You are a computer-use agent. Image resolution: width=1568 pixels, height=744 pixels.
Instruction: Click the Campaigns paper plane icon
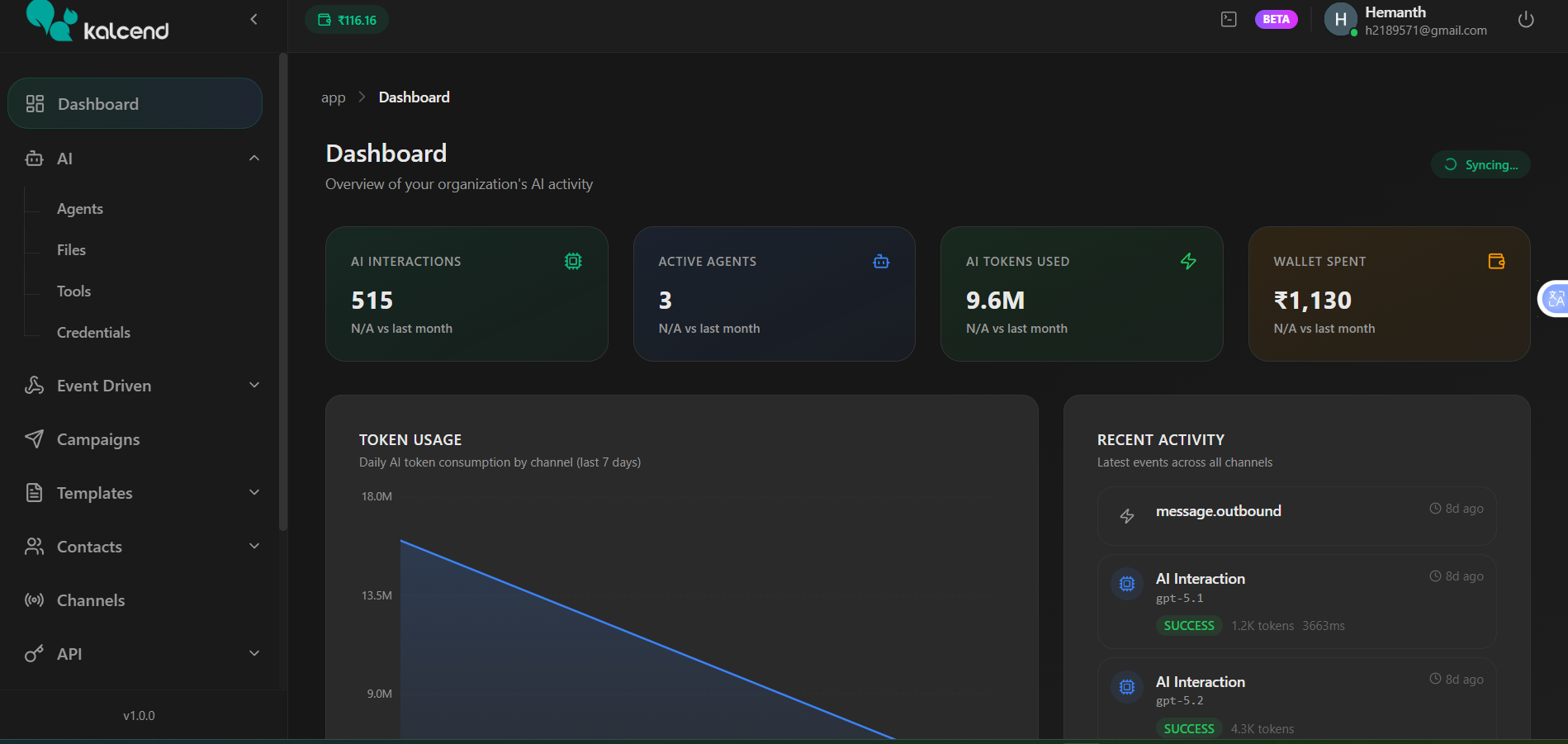[34, 438]
